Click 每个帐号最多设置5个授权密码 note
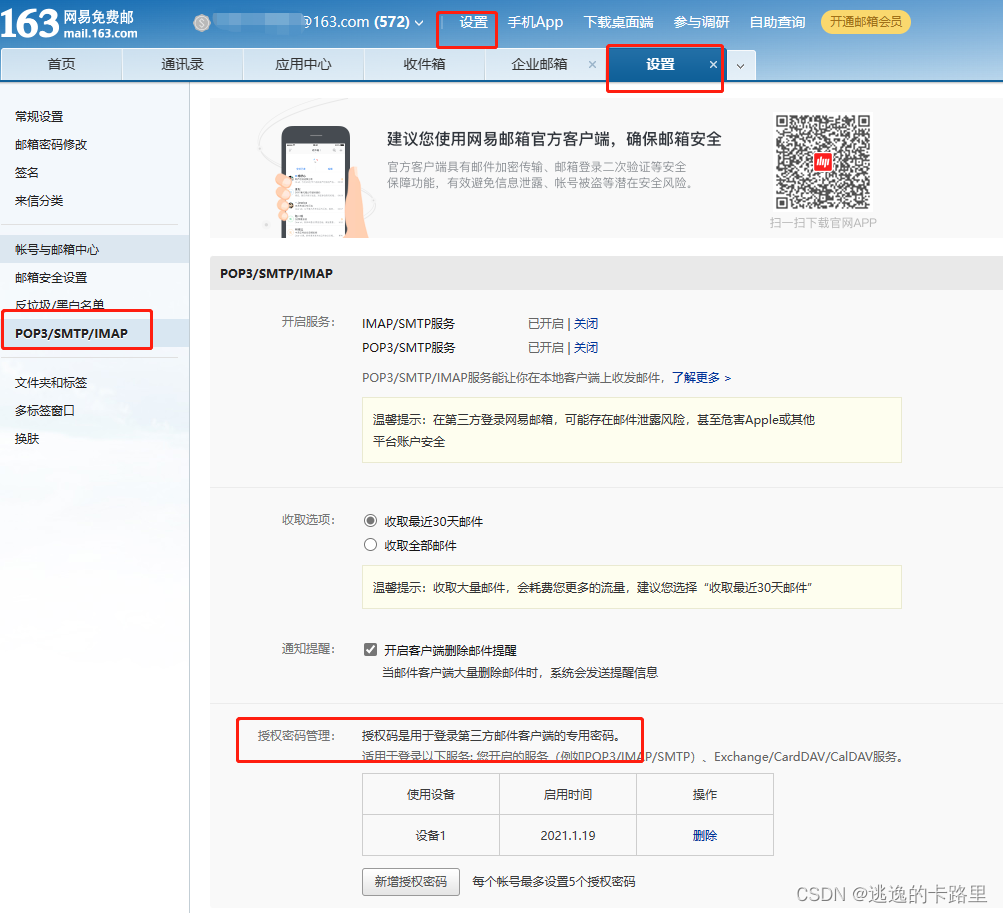Image resolution: width=1003 pixels, height=913 pixels. coord(554,882)
